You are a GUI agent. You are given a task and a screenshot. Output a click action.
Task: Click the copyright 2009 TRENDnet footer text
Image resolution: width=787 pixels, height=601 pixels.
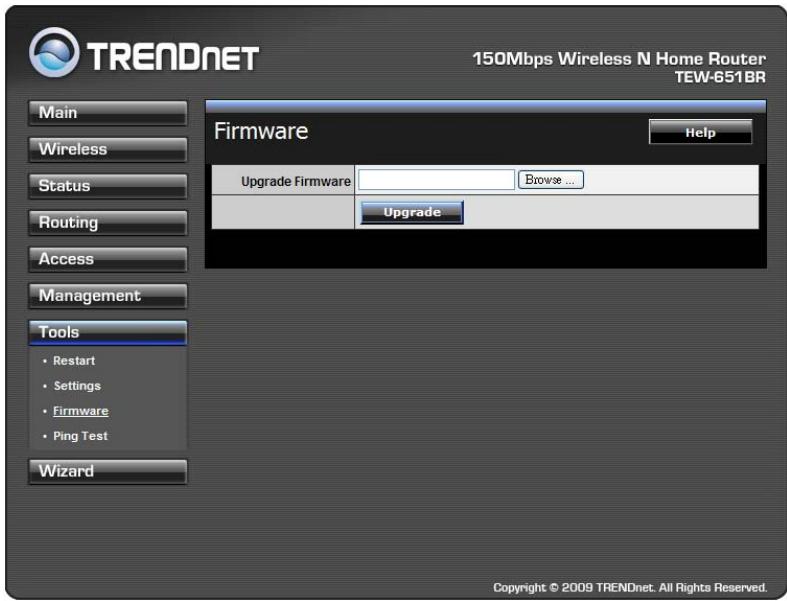pyautogui.click(x=630, y=587)
